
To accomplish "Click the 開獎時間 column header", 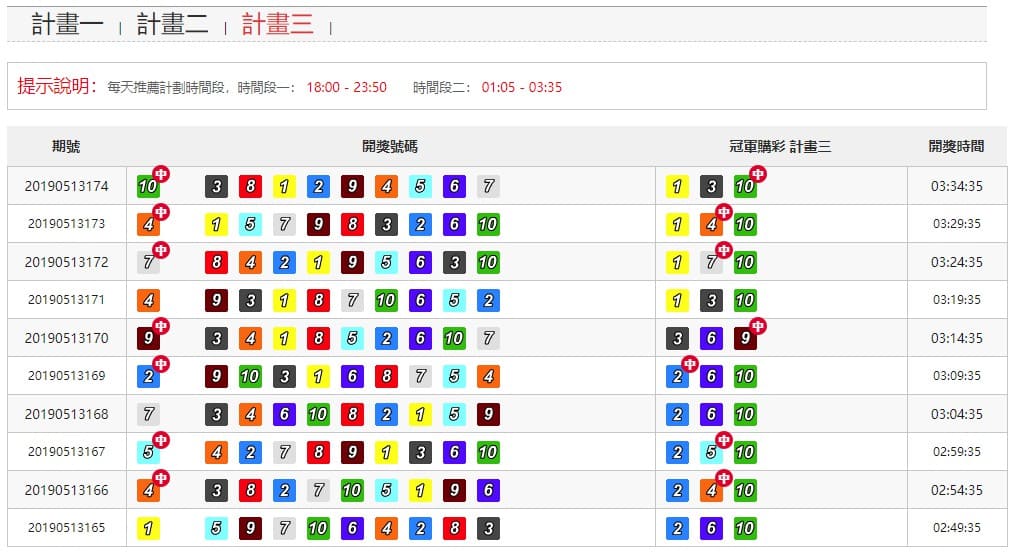I will point(956,146).
